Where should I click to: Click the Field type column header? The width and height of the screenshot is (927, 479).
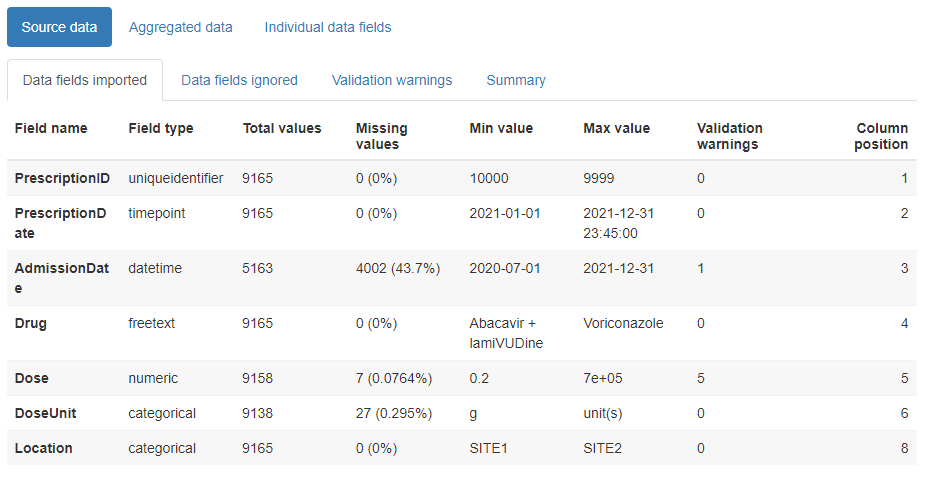(x=161, y=128)
